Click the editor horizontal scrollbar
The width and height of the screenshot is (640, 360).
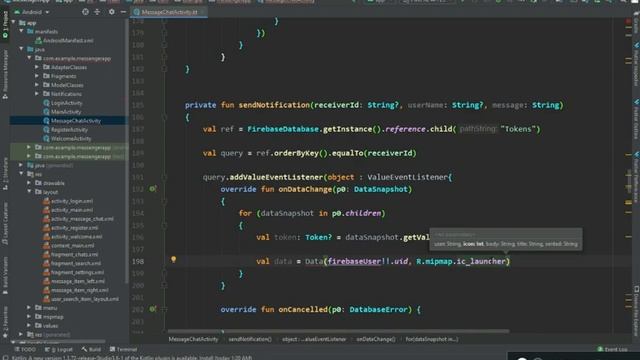point(338,331)
